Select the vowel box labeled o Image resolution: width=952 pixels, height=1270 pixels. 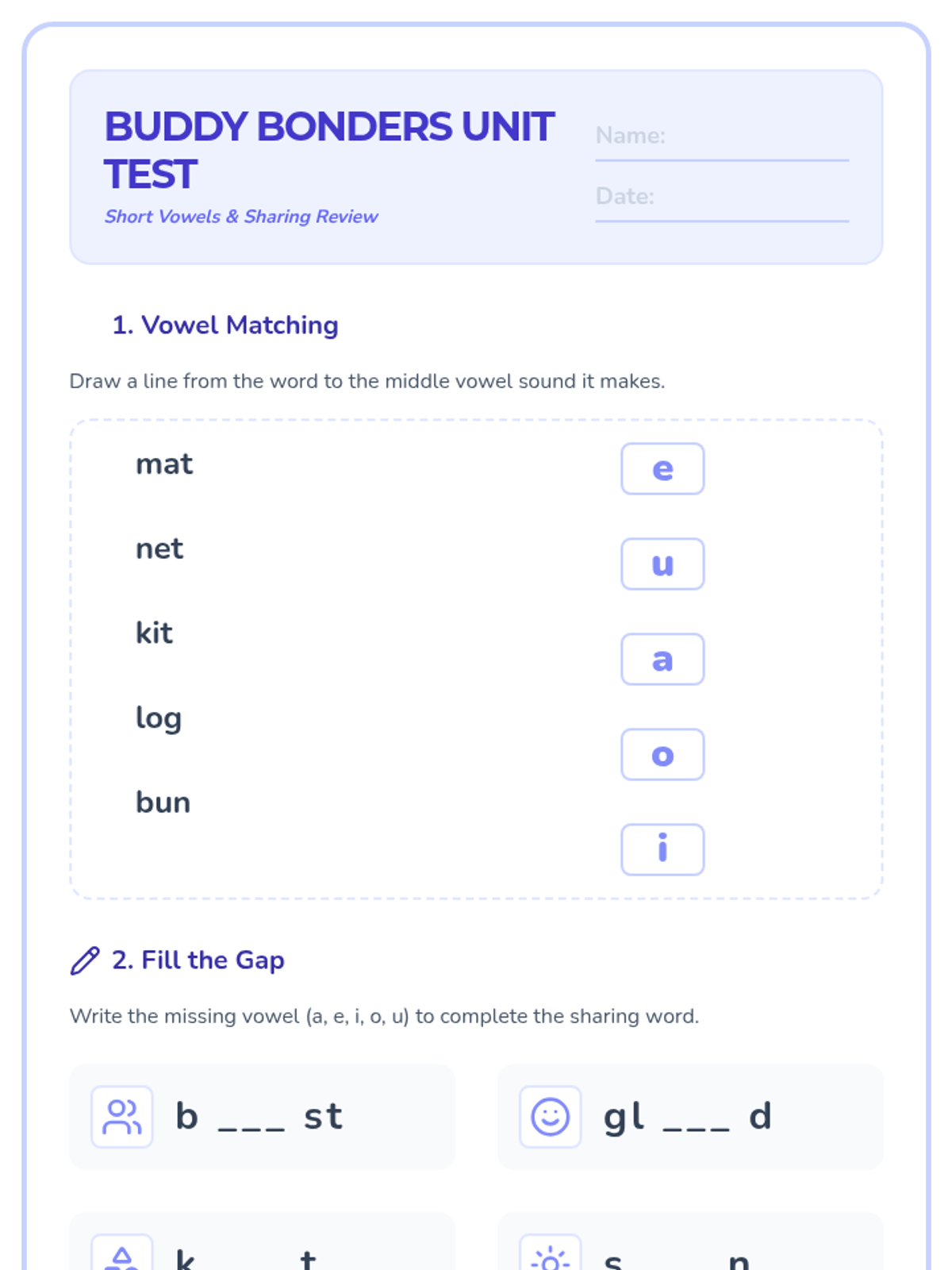(662, 755)
